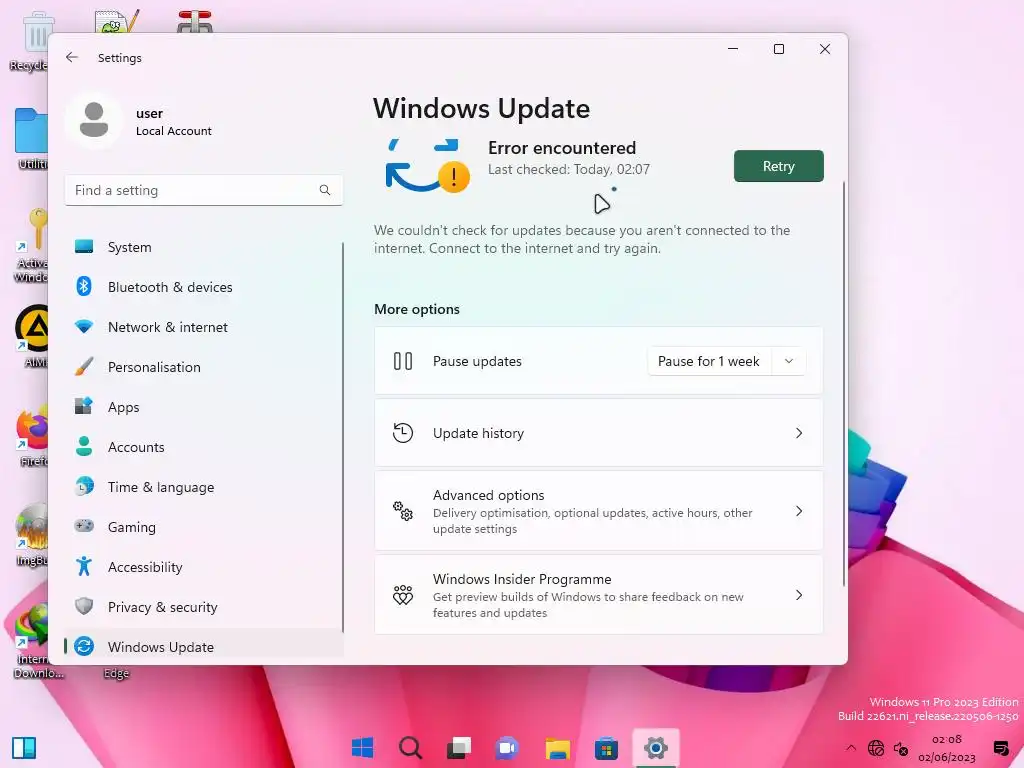The height and width of the screenshot is (768, 1024).
Task: Open Apps settings in sidebar
Action: click(x=204, y=407)
